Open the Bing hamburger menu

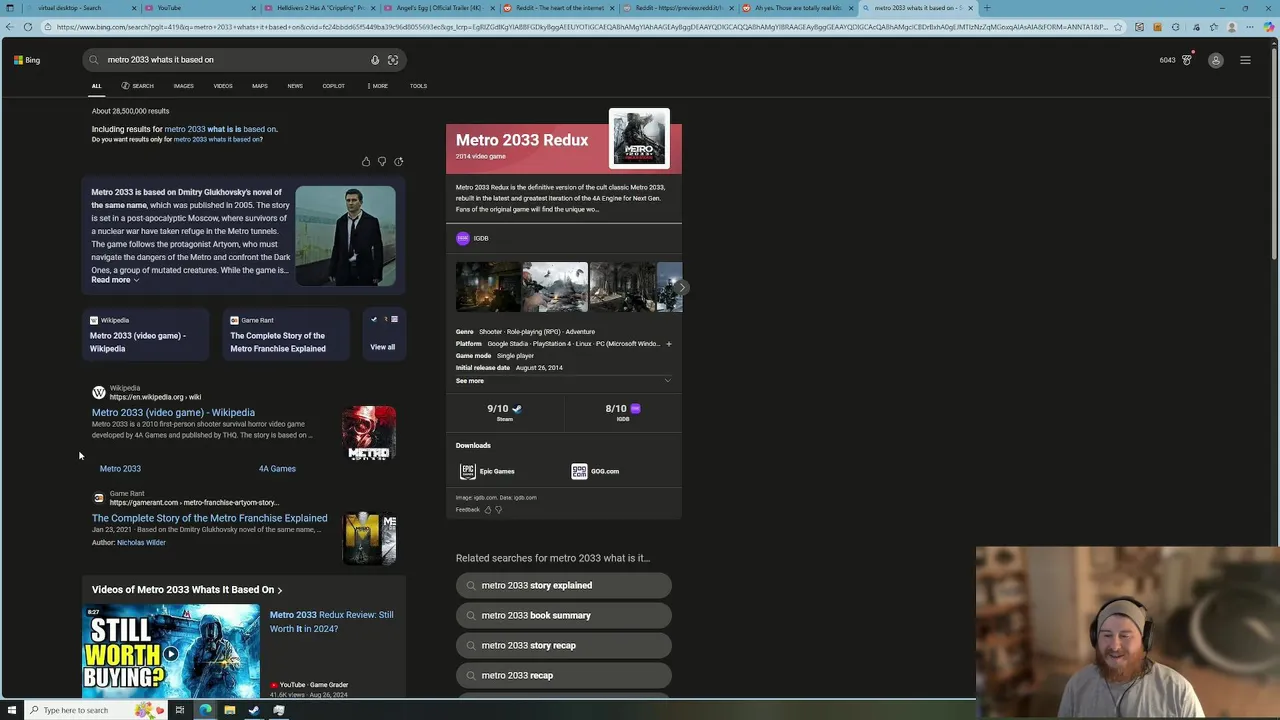[1245, 60]
